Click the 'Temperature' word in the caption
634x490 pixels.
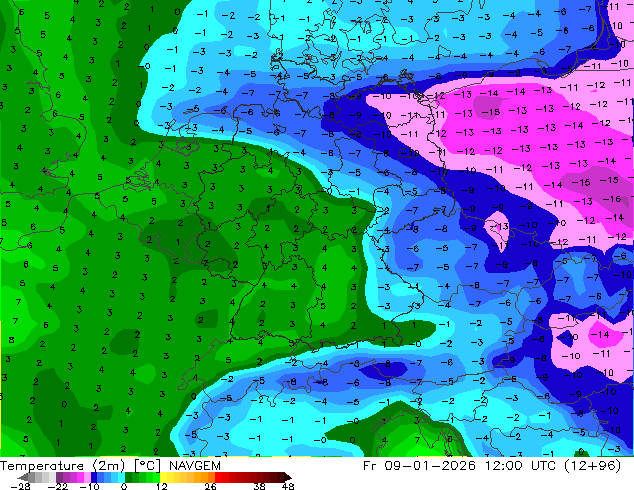point(41,466)
